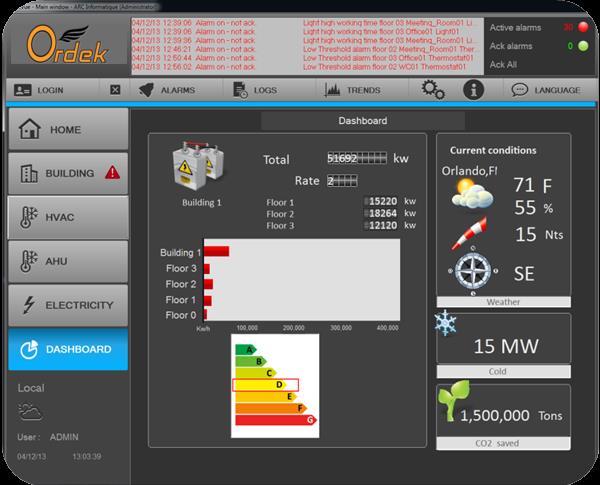Open the settings gears icon
Viewport: 600px width, 485px height.
(433, 90)
